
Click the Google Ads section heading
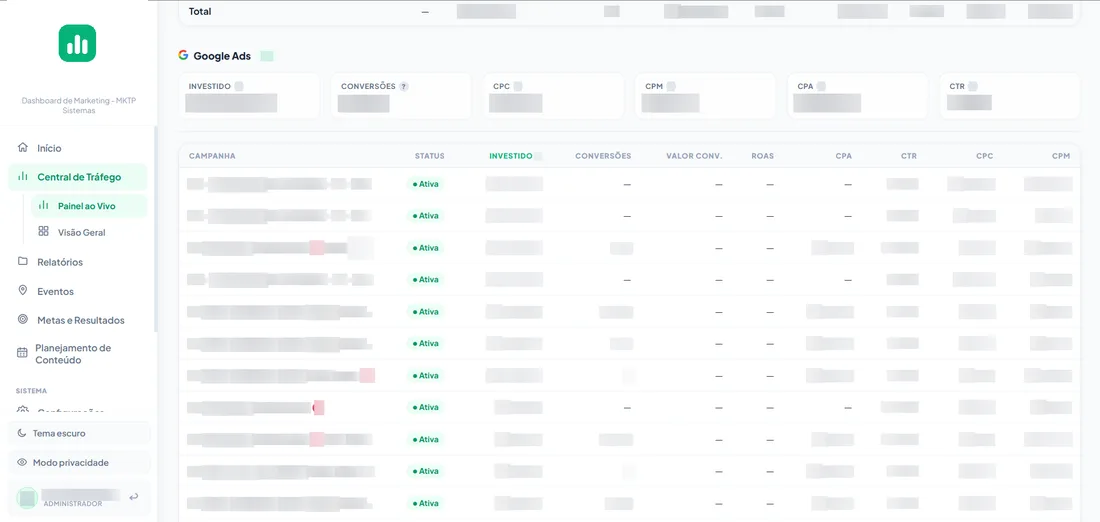coord(222,56)
